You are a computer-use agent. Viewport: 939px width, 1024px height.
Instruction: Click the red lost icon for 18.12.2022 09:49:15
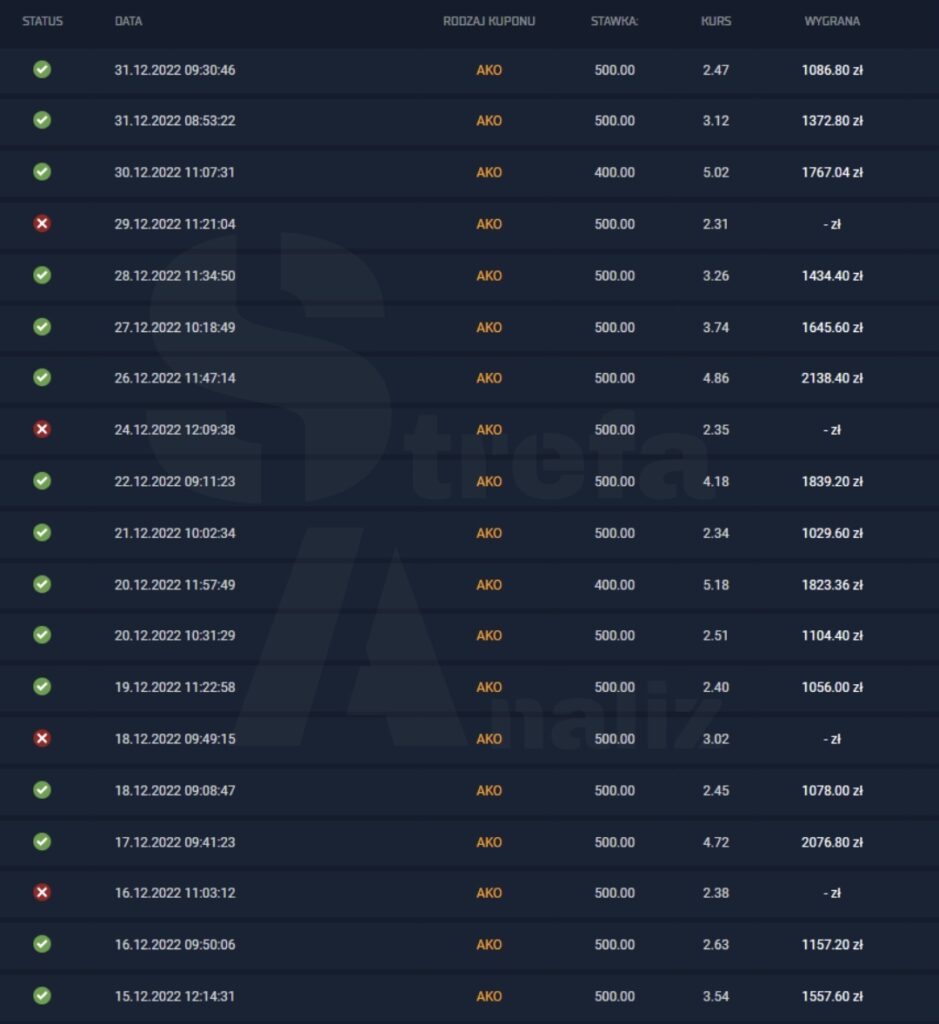42,738
